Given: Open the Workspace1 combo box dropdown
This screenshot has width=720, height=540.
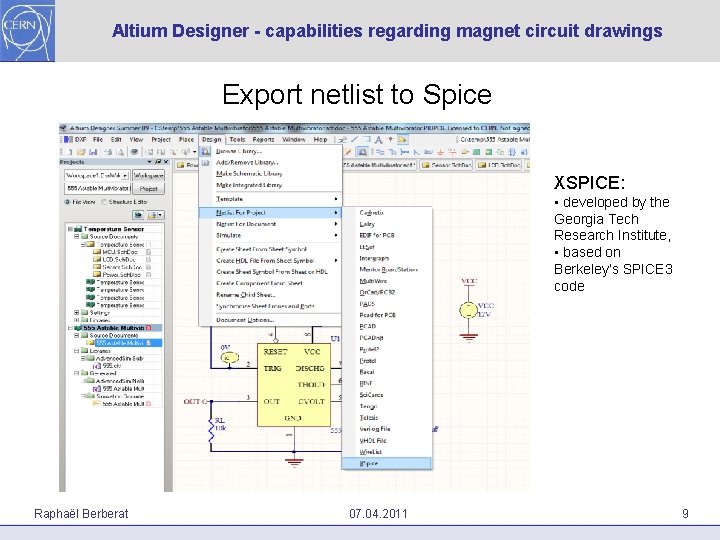Looking at the screenshot, I should (125, 175).
